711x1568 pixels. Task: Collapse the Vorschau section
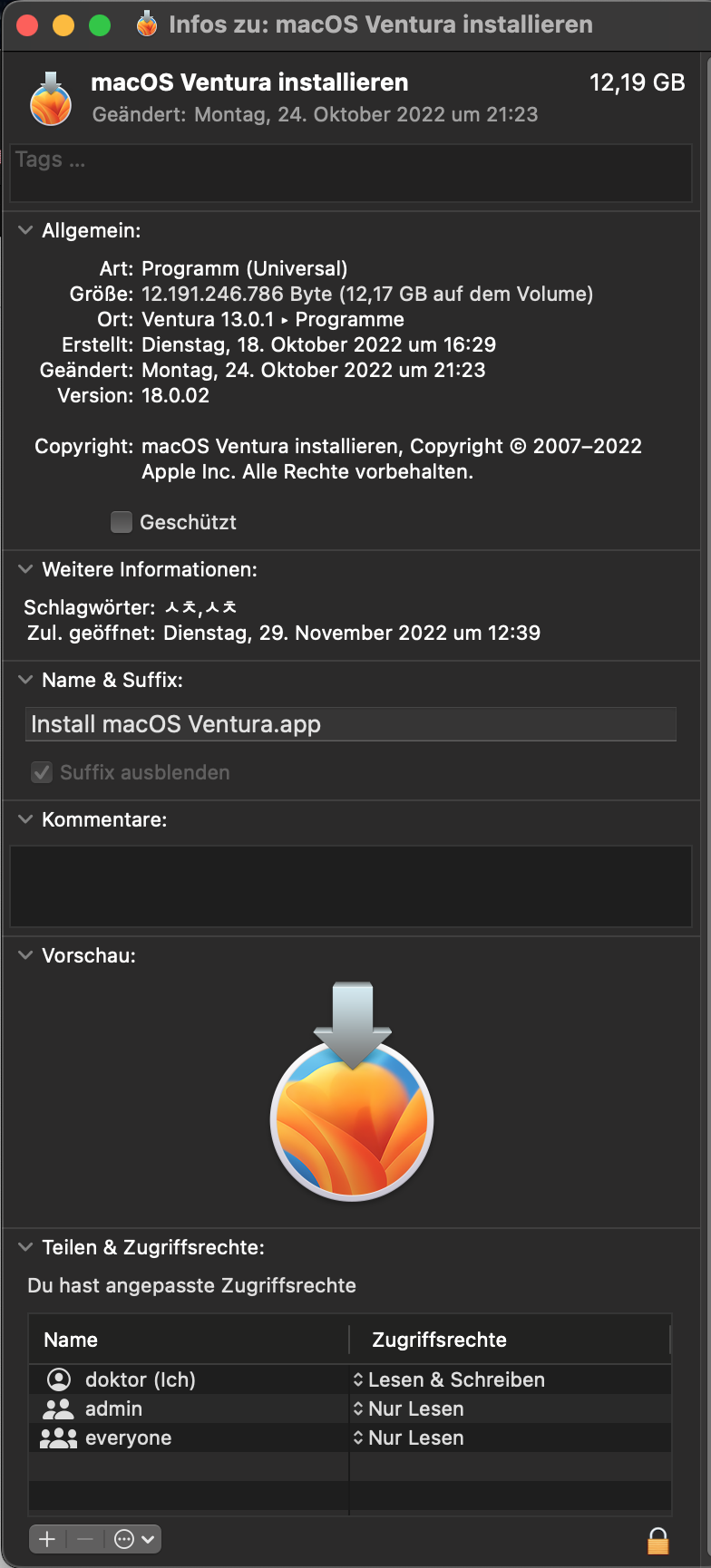point(25,955)
